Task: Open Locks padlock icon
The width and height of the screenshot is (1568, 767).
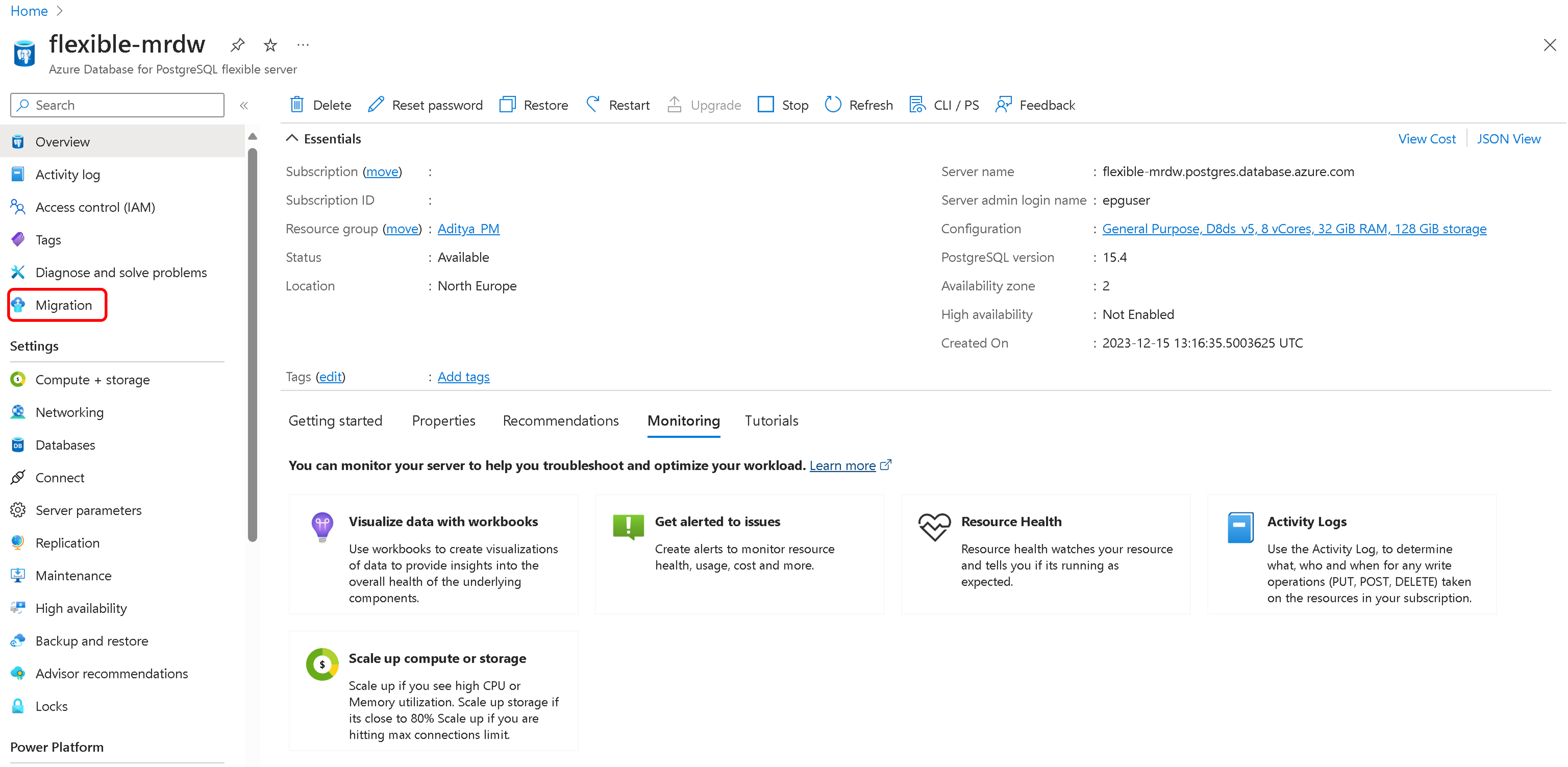Action: (18, 706)
